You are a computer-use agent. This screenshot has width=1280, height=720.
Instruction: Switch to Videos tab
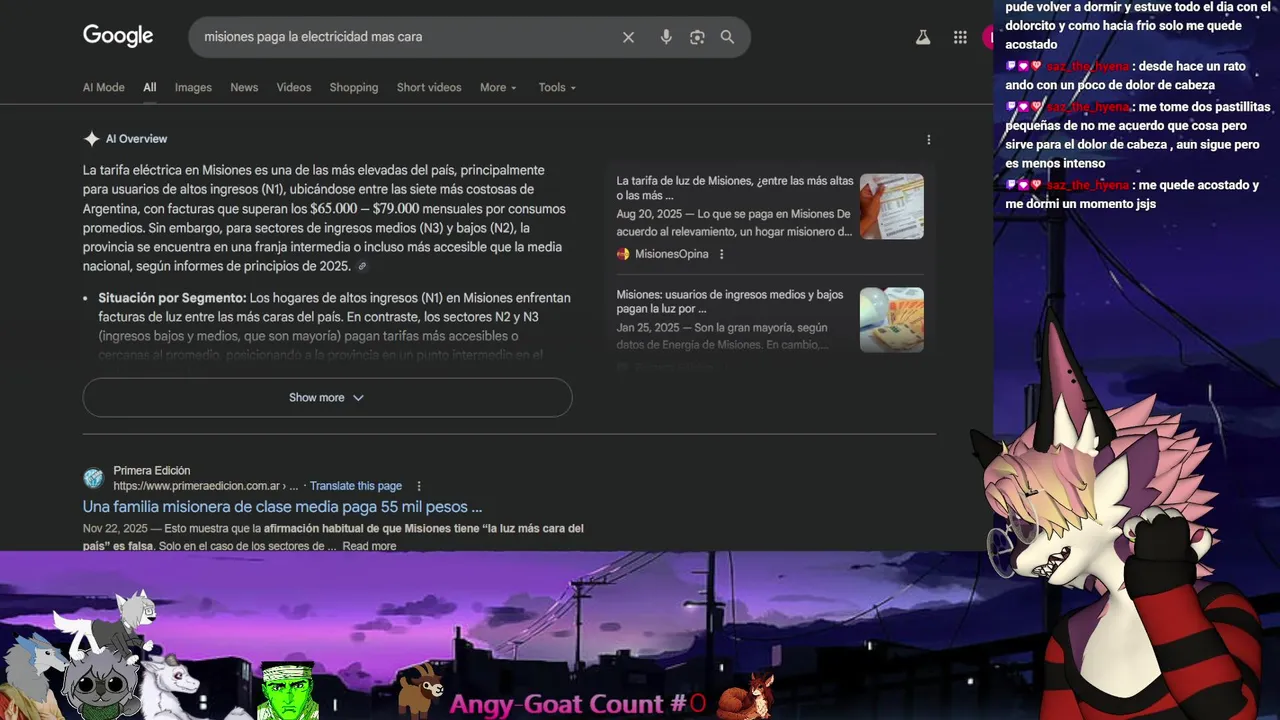click(x=294, y=87)
